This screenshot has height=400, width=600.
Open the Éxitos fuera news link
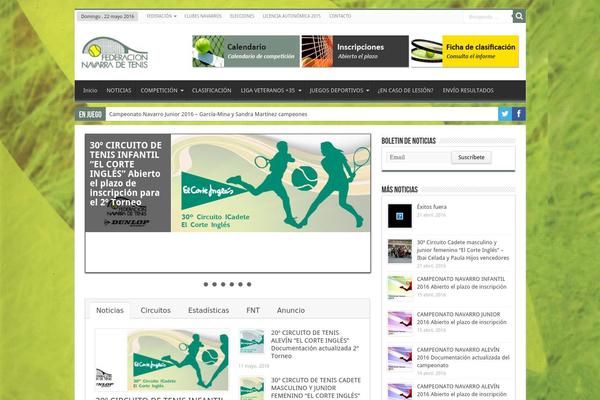click(x=432, y=207)
